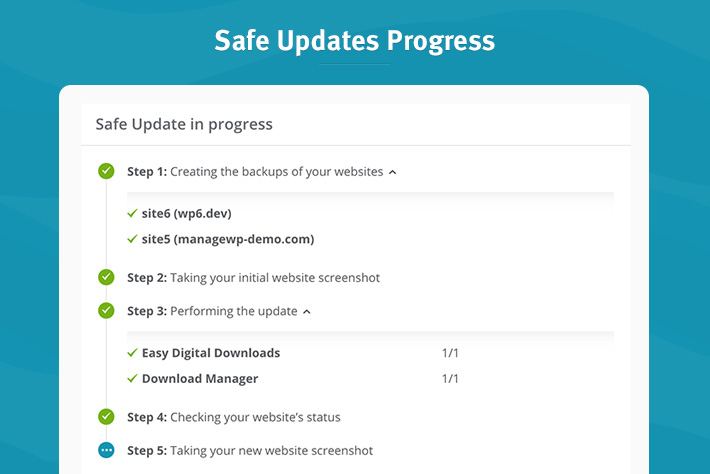Viewport: 710px width, 474px height.
Task: Click the Step 1 green checkmark icon
Action: 107,171
